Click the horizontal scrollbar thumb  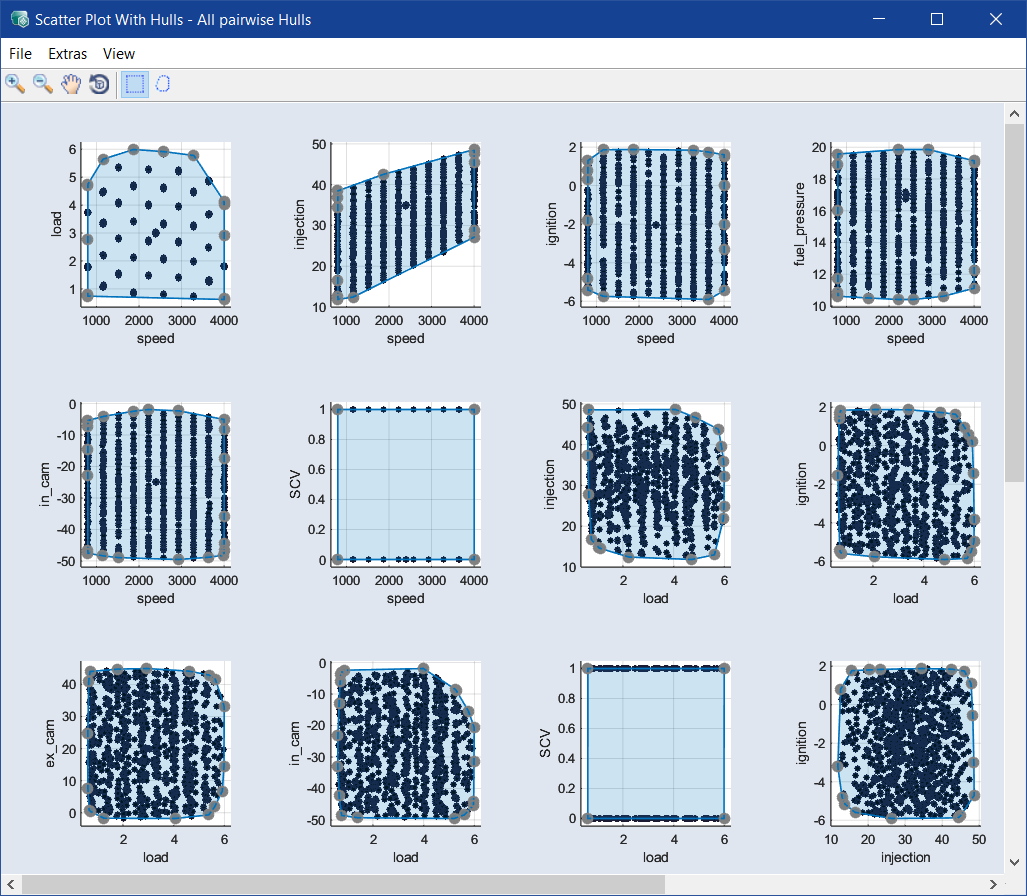500,885
